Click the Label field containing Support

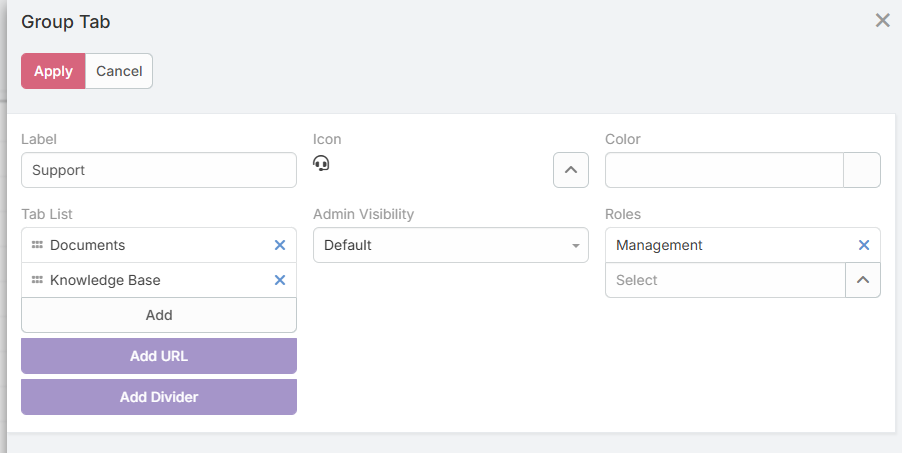[x=159, y=170]
